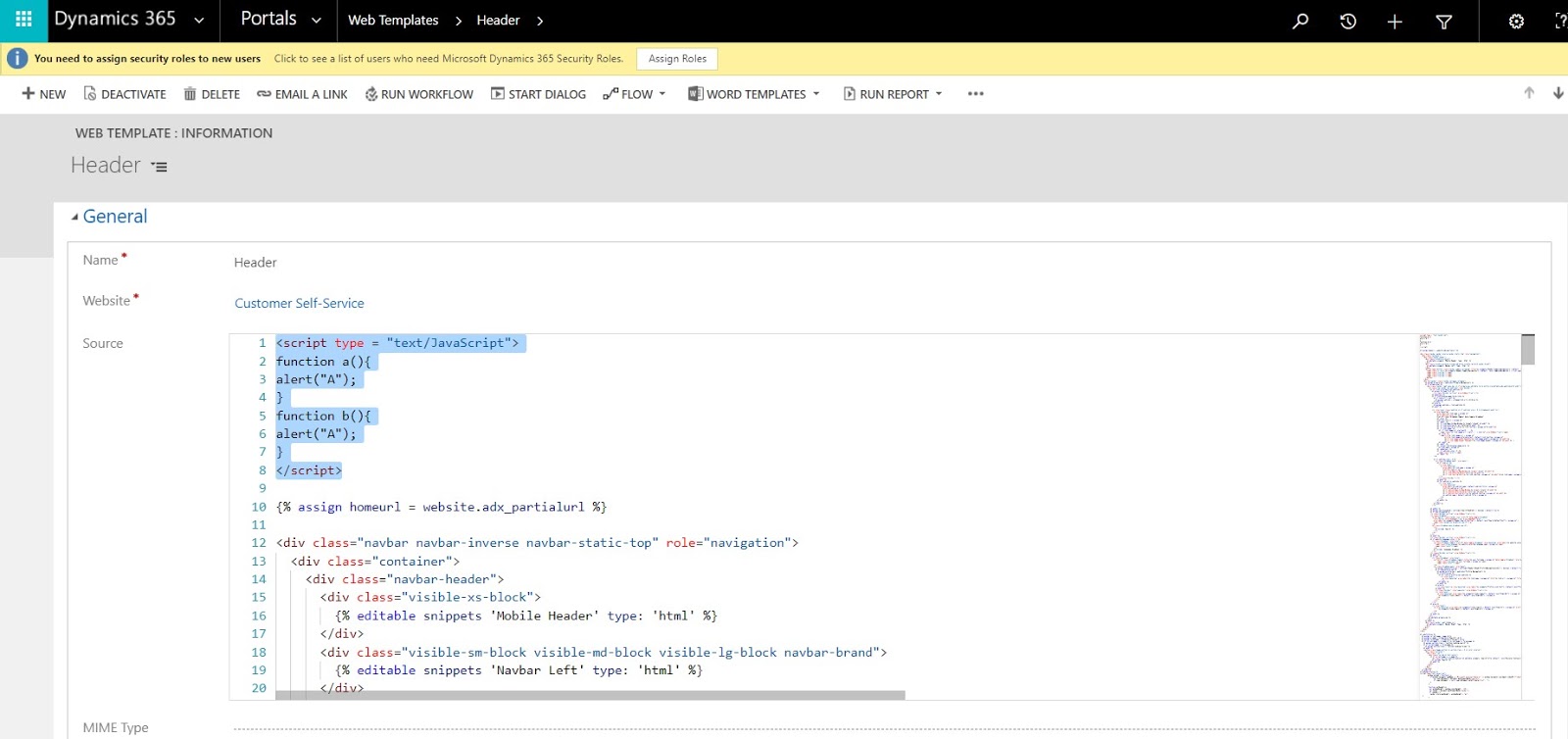Click code line '{% assign homeurl = website.adx_partialurl %}'
This screenshot has width=1568, height=739.
click(441, 507)
